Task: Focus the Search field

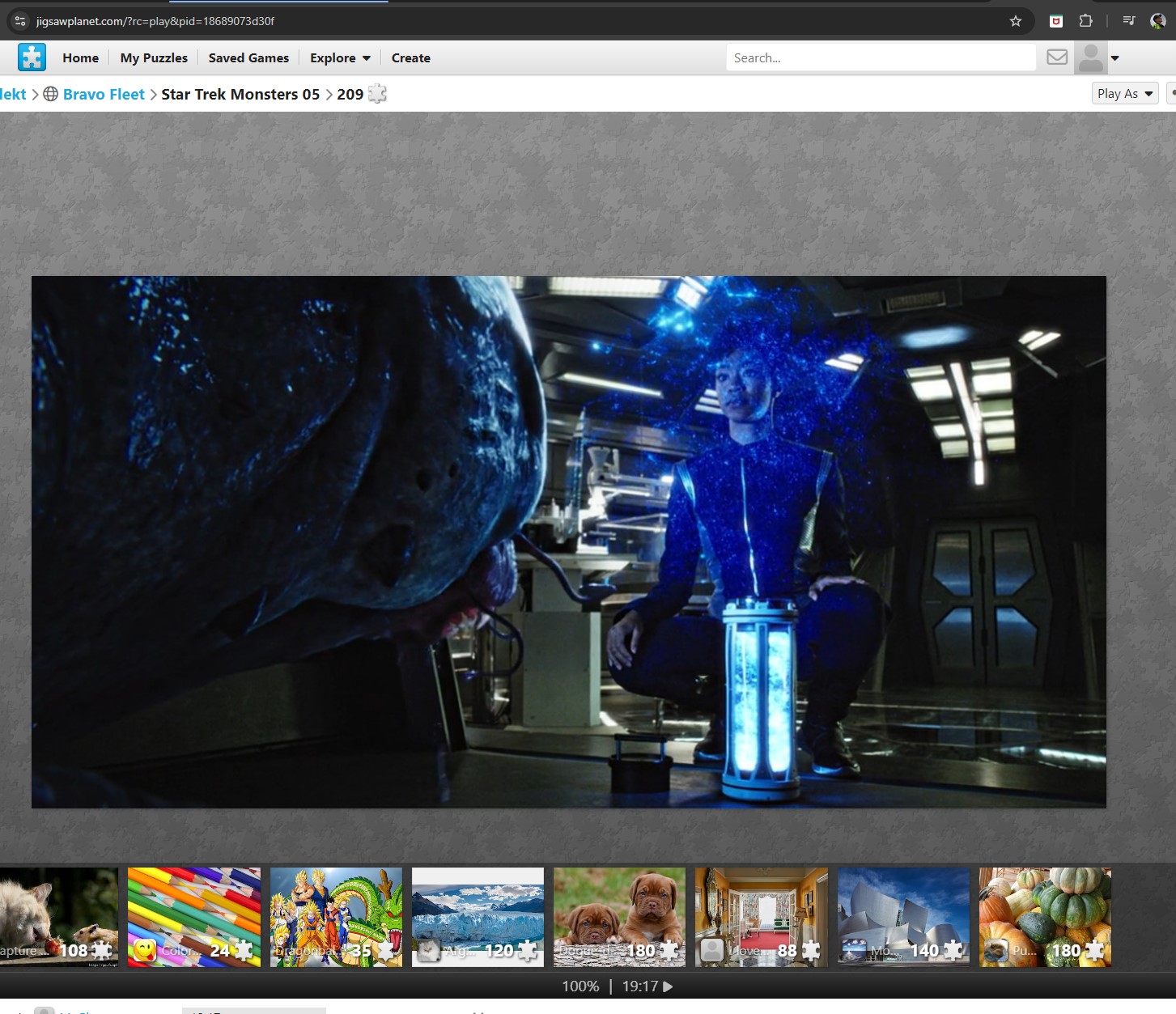Action: [x=881, y=57]
